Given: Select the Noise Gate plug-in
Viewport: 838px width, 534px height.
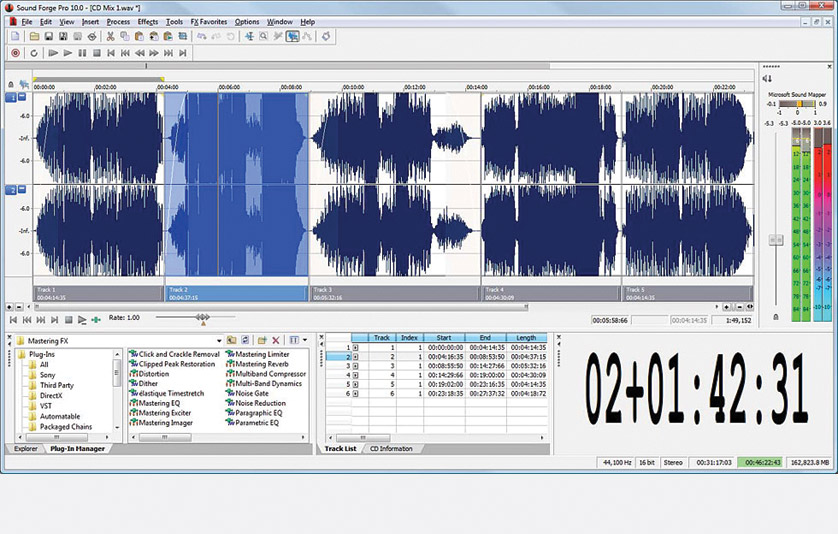Looking at the screenshot, I should [253, 393].
